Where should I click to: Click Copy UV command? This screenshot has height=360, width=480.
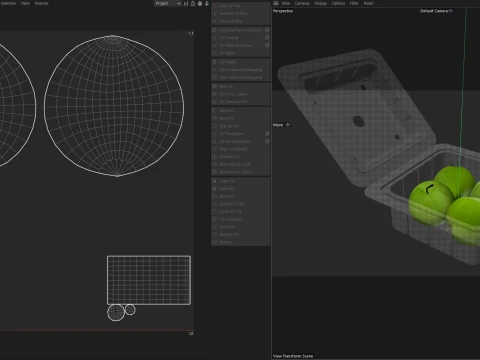[241, 181]
